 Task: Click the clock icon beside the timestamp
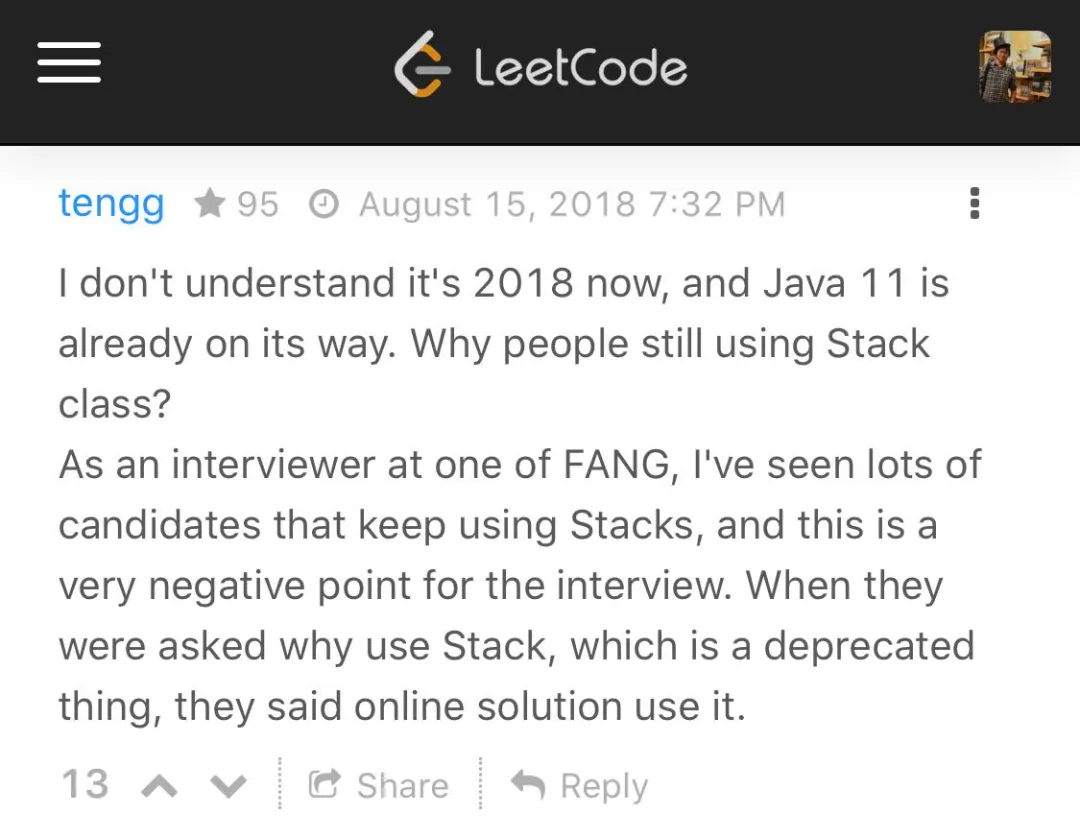click(323, 203)
